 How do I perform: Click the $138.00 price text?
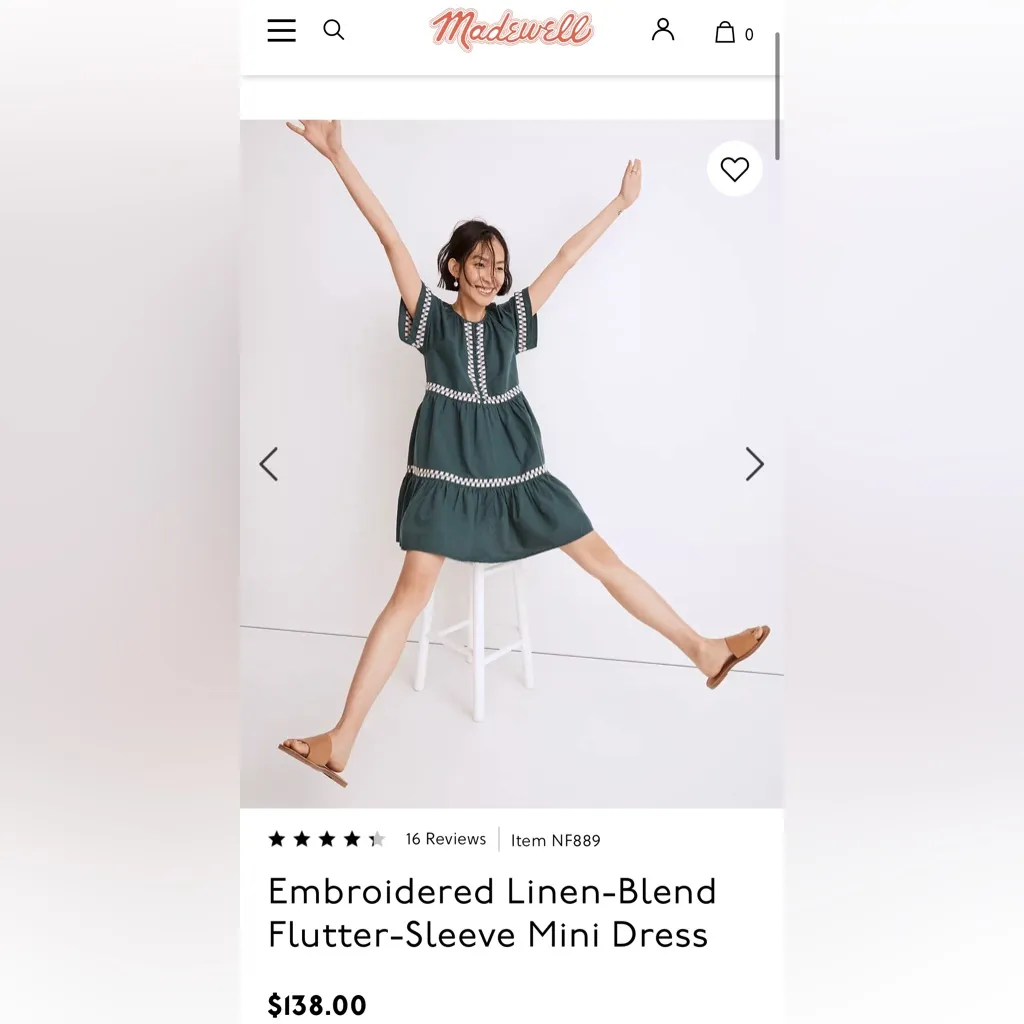coord(317,1005)
